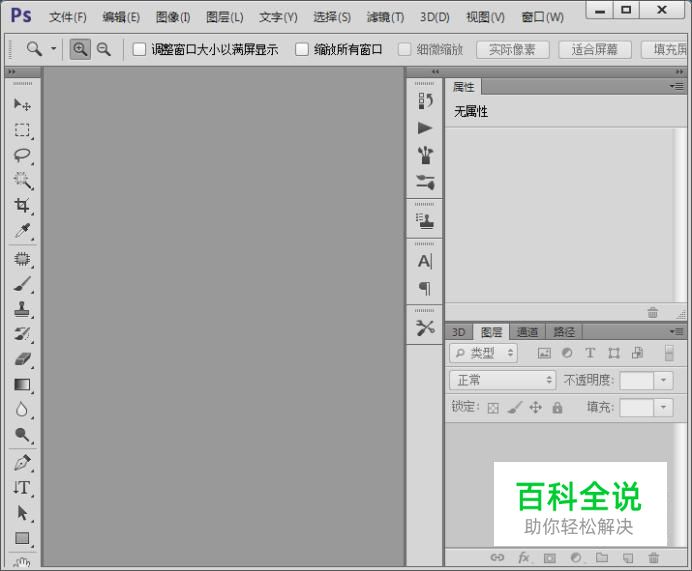Image resolution: width=692 pixels, height=571 pixels.
Task: Select the Rectangular Marquee tool
Action: tap(22, 130)
